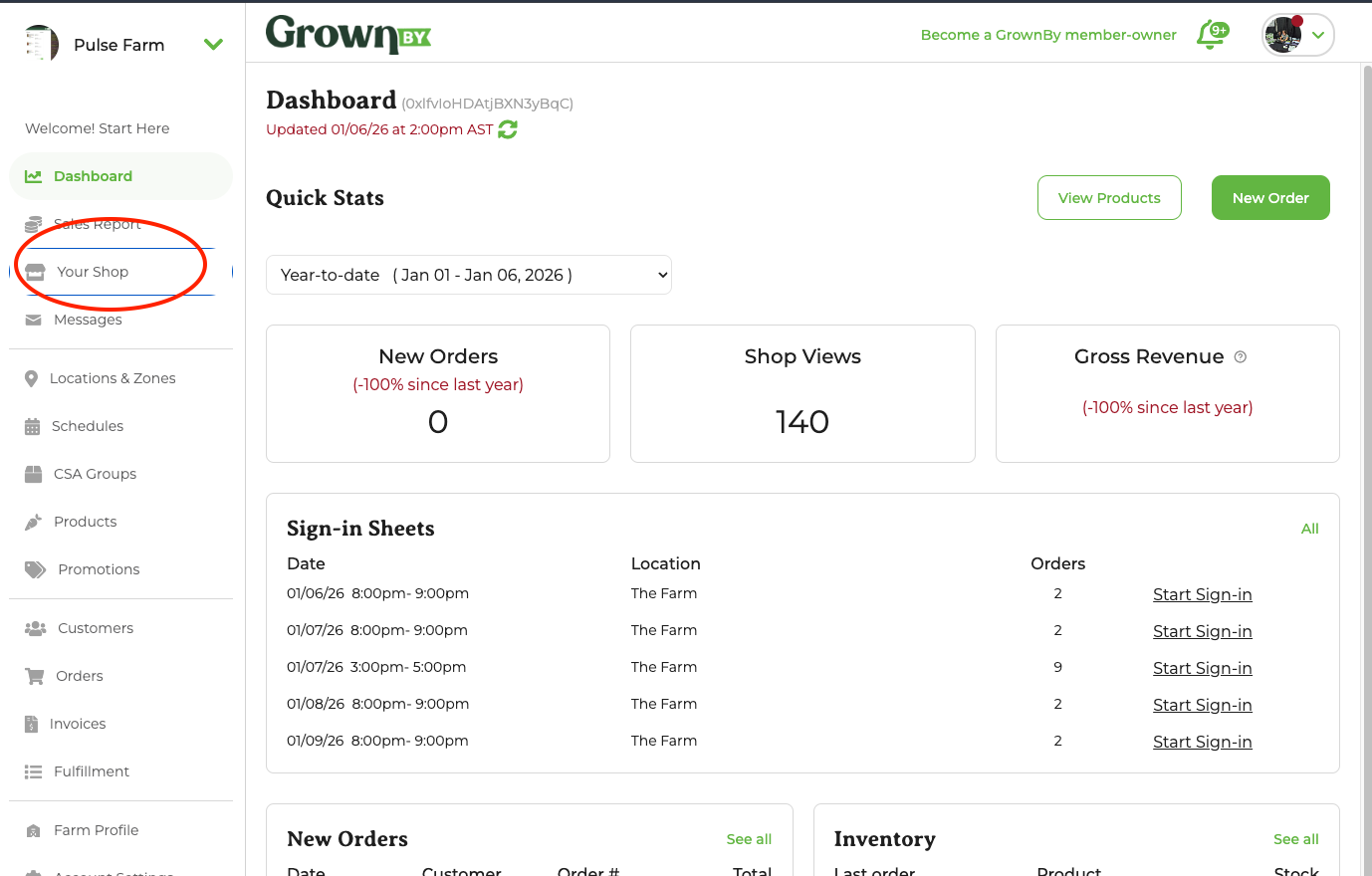Image resolution: width=1372 pixels, height=876 pixels.
Task: Open Fulfillment in the sidebar
Action: [x=91, y=771]
